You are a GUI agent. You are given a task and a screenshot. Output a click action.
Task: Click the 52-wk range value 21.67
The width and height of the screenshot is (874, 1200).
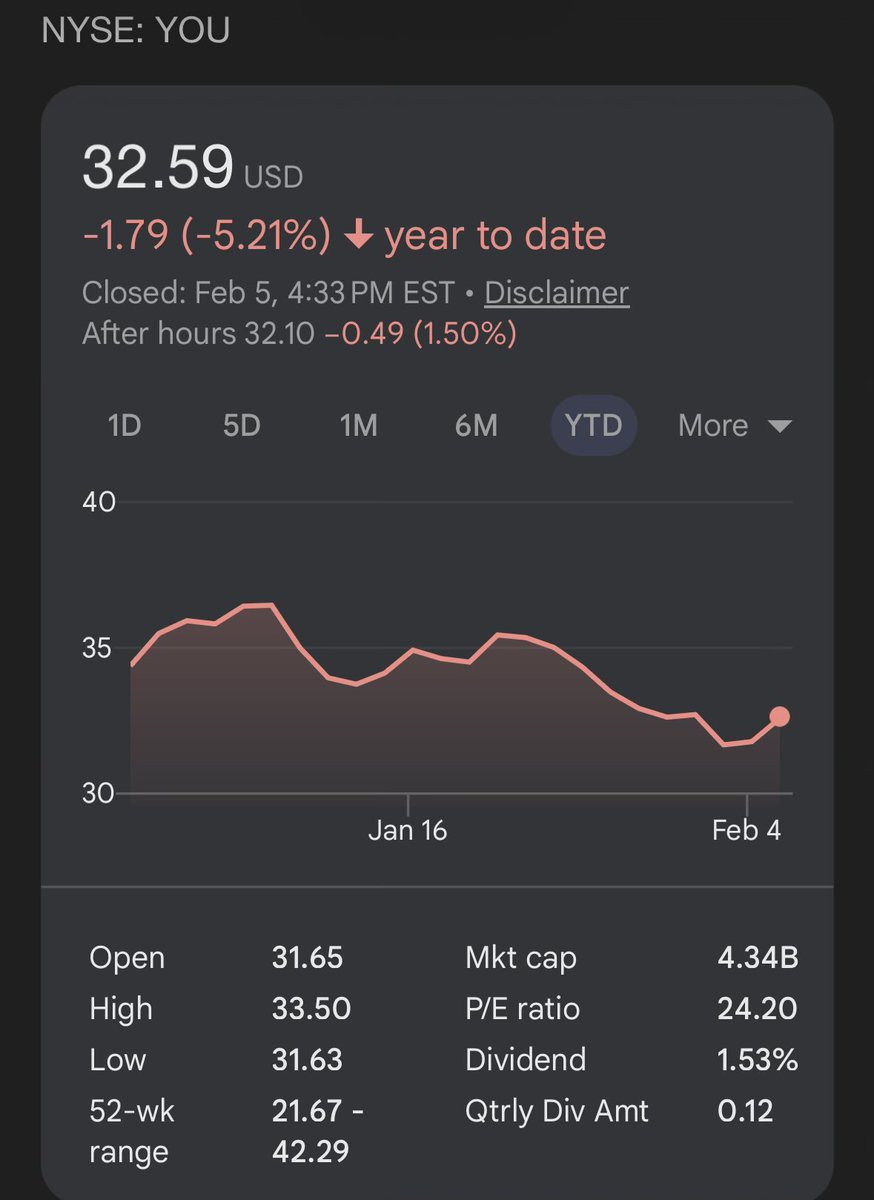pos(318,1131)
